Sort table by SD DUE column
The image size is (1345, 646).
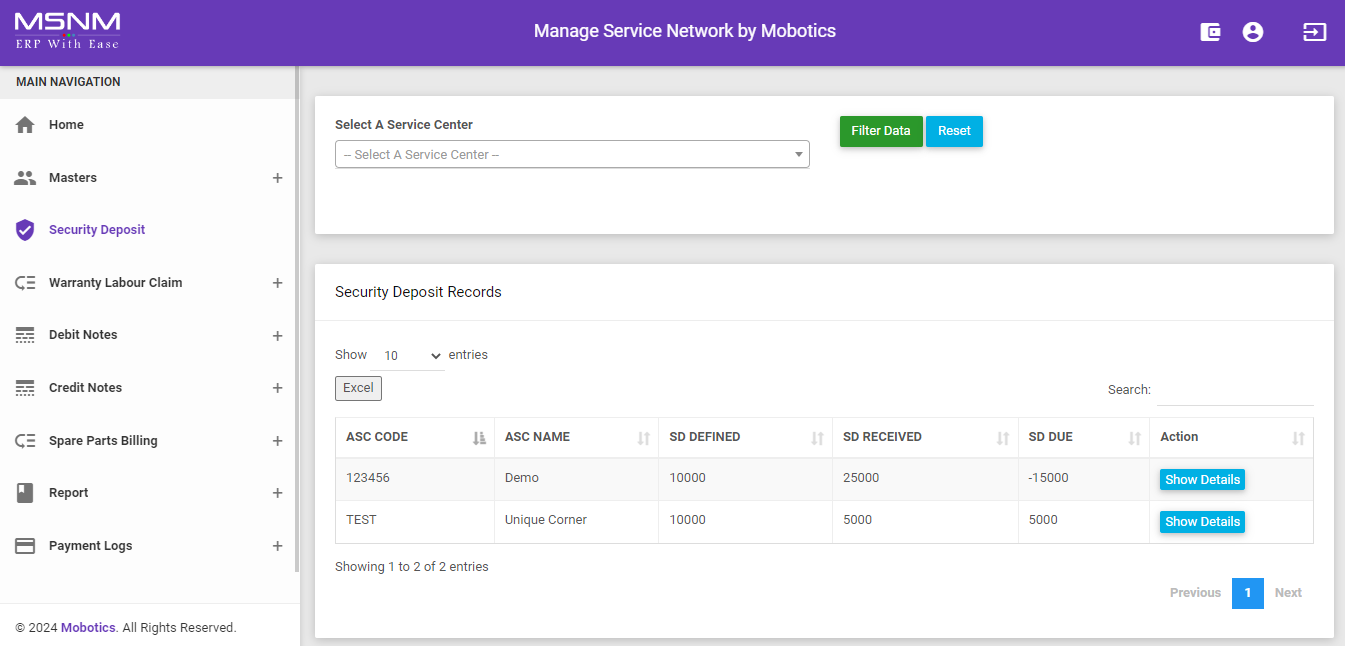pos(1083,437)
